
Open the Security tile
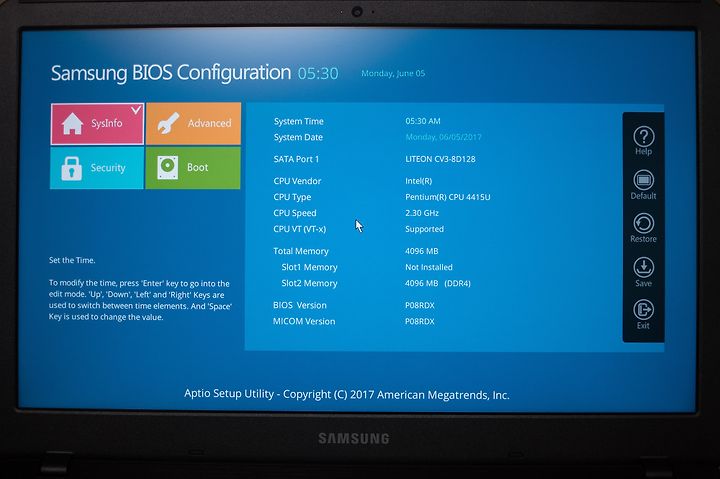(x=97, y=168)
